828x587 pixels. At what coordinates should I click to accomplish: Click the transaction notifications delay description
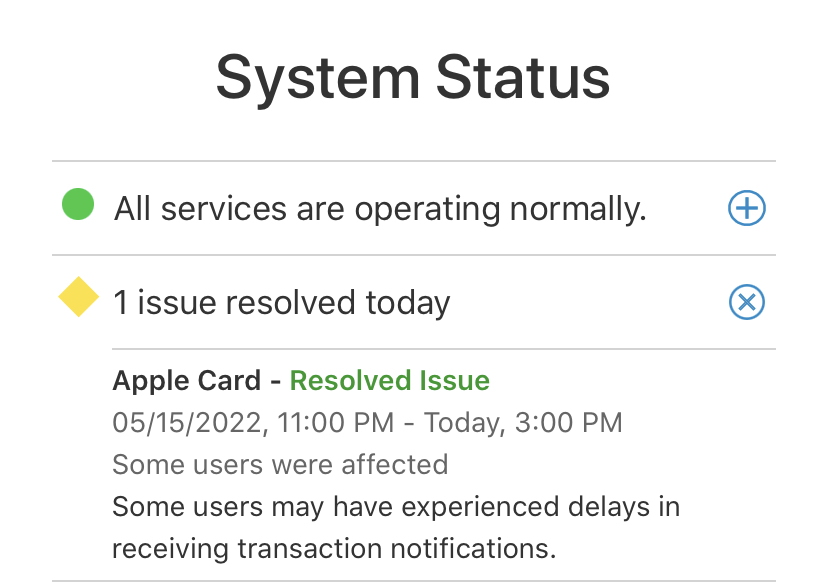(x=396, y=528)
